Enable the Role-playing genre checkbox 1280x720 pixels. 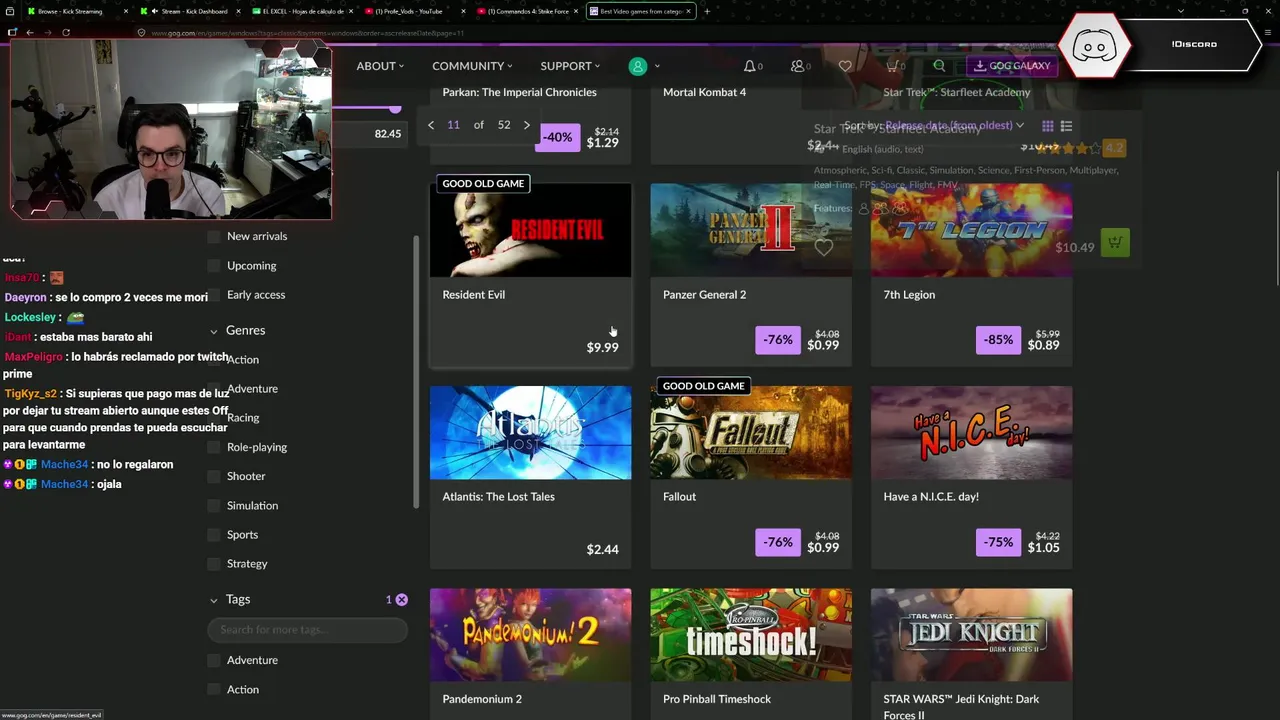tap(213, 447)
